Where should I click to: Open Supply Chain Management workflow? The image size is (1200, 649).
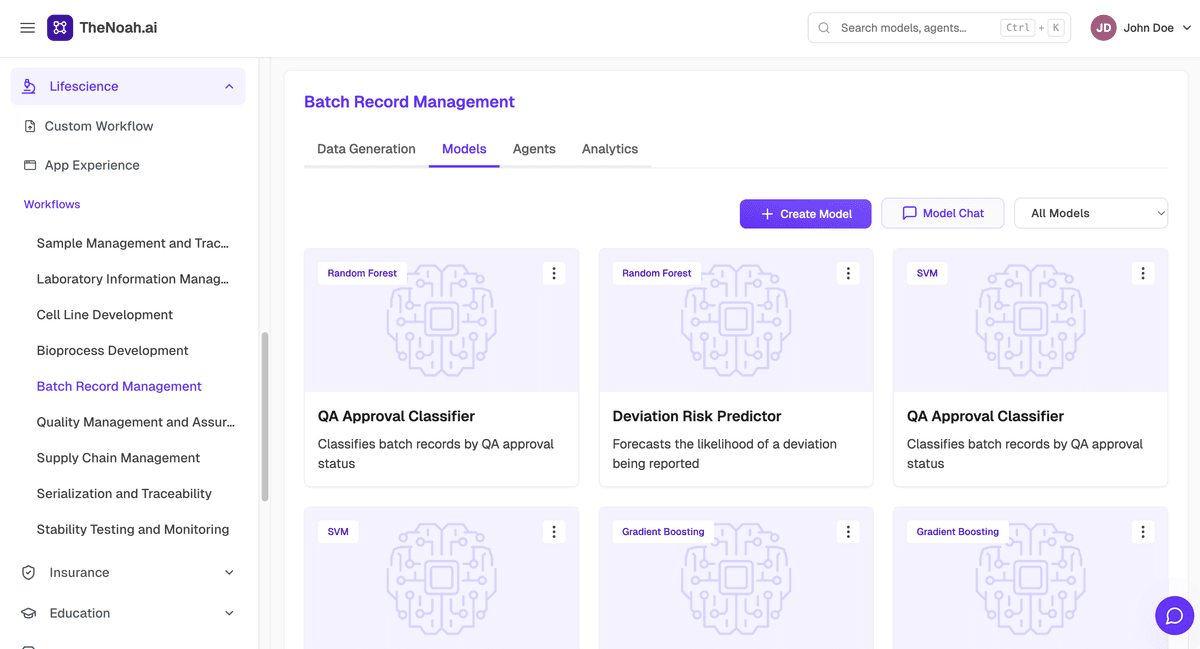tap(118, 458)
